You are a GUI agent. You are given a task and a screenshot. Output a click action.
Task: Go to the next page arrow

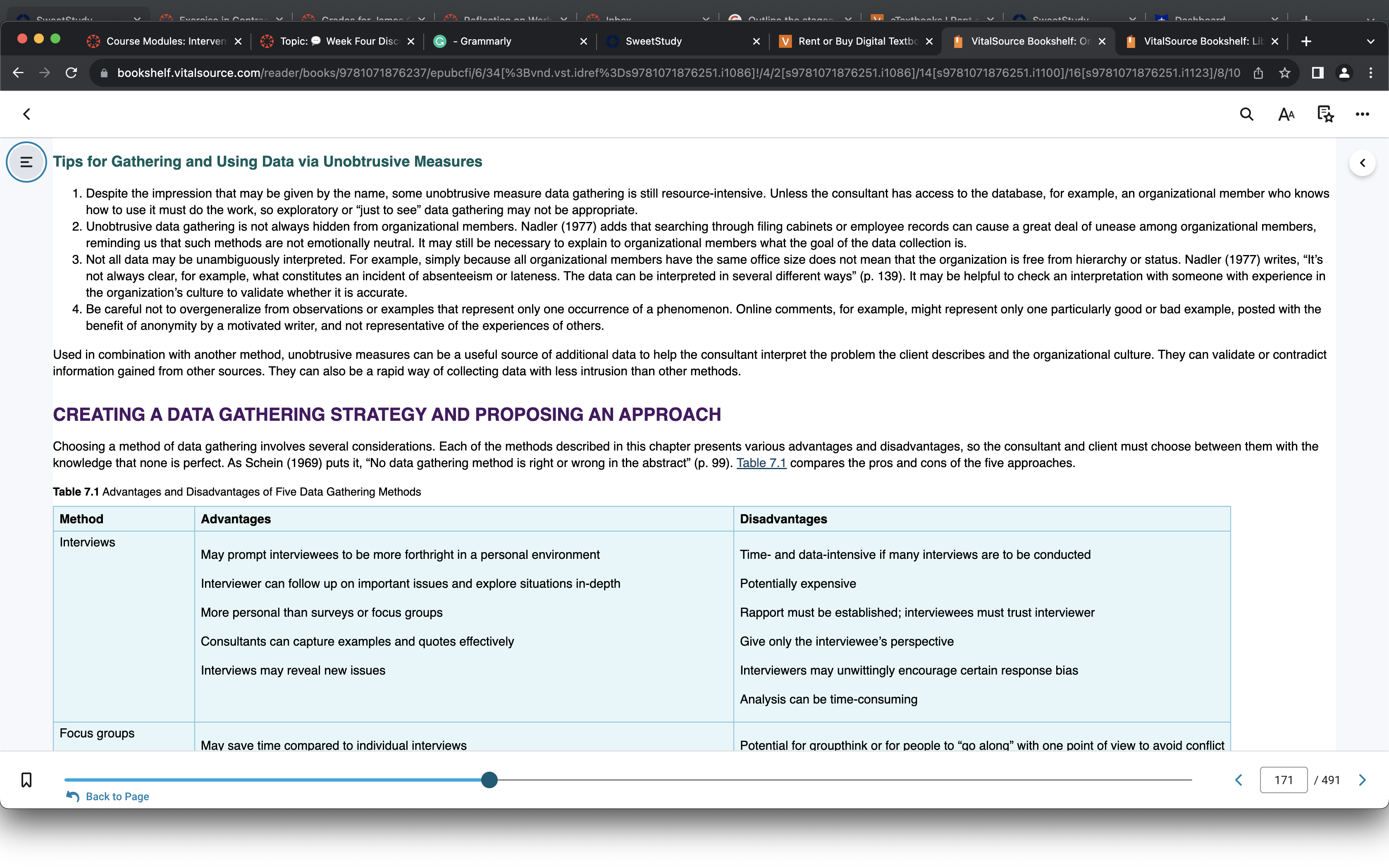1363,780
